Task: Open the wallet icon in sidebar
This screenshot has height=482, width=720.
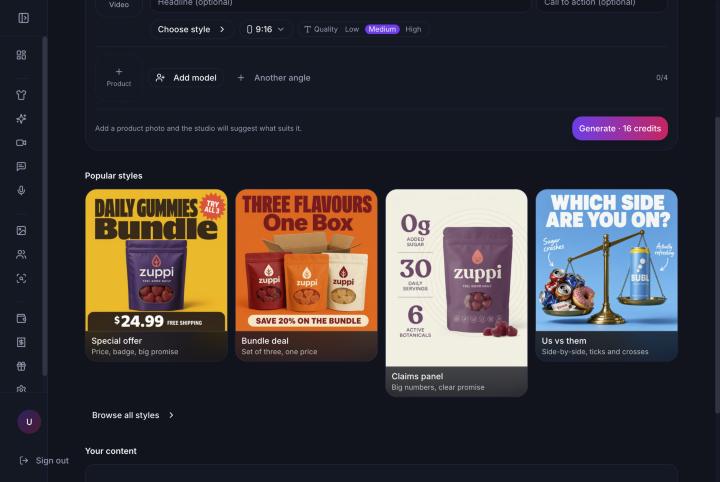Action: 21,318
